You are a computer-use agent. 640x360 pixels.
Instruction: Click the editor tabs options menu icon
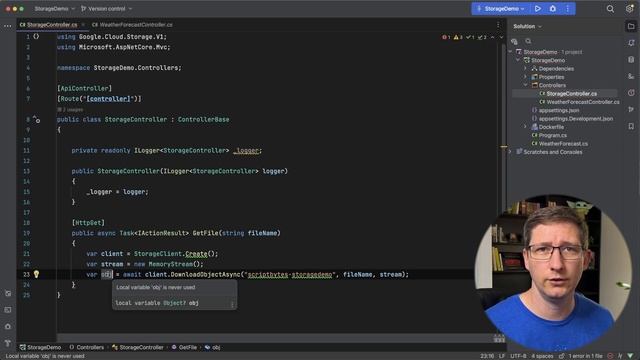pyautogui.click(x=498, y=25)
